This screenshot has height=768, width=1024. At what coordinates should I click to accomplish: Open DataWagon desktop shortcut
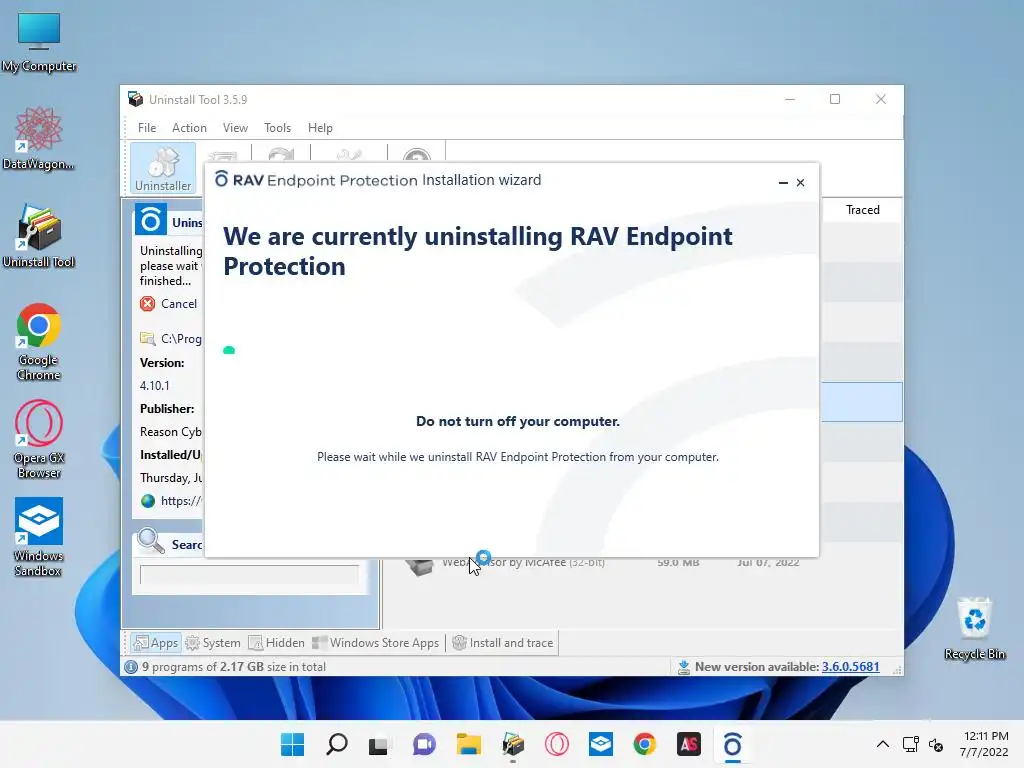39,139
